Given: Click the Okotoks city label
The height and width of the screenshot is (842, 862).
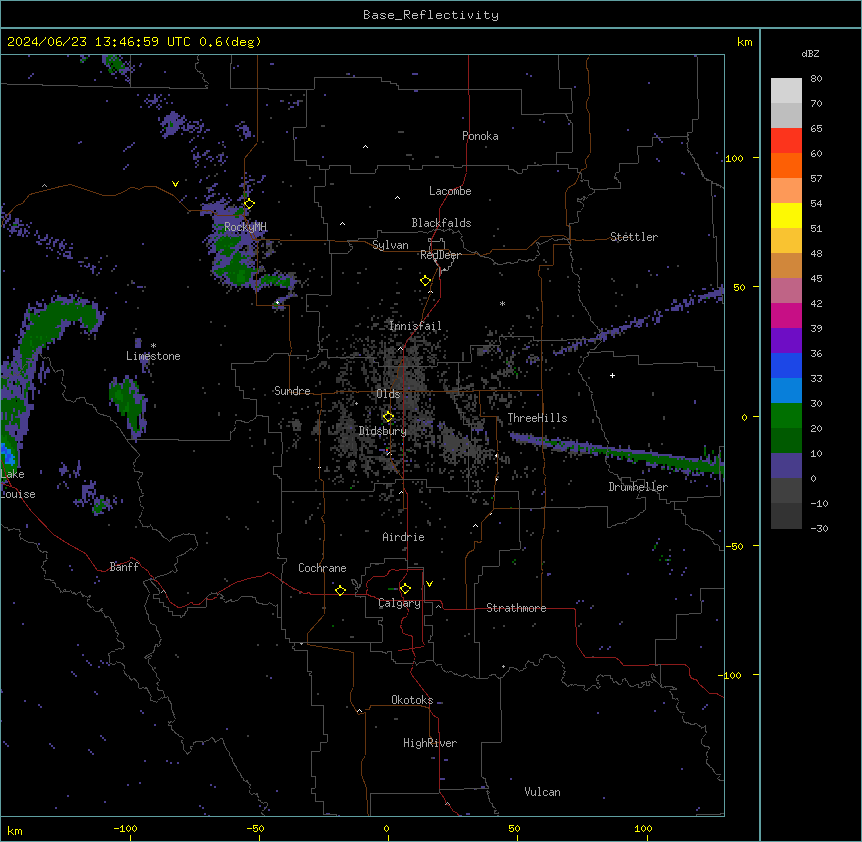Looking at the screenshot, I should (412, 700).
